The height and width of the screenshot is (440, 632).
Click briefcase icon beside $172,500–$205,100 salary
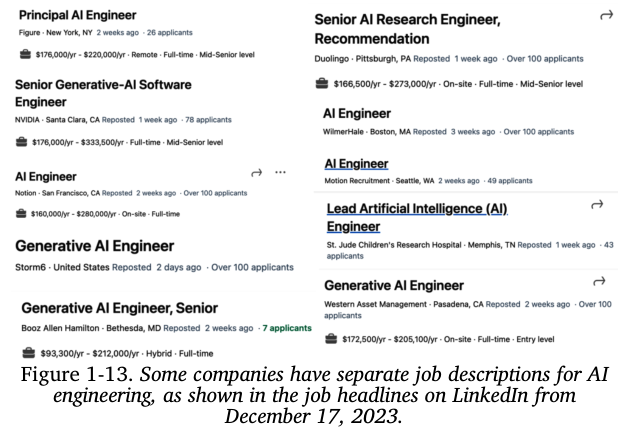click(331, 338)
